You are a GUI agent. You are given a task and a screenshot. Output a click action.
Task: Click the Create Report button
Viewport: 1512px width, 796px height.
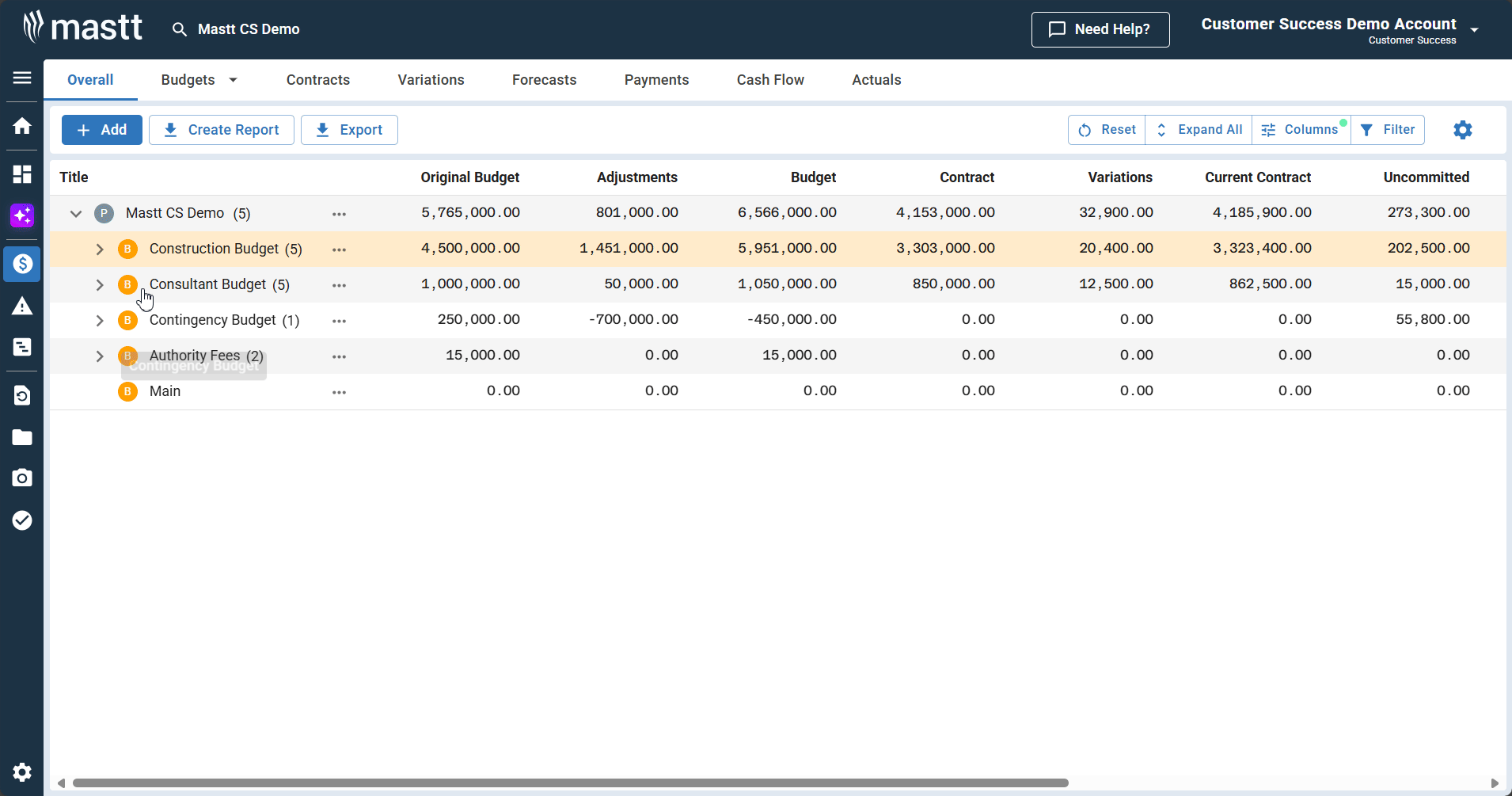(x=222, y=130)
